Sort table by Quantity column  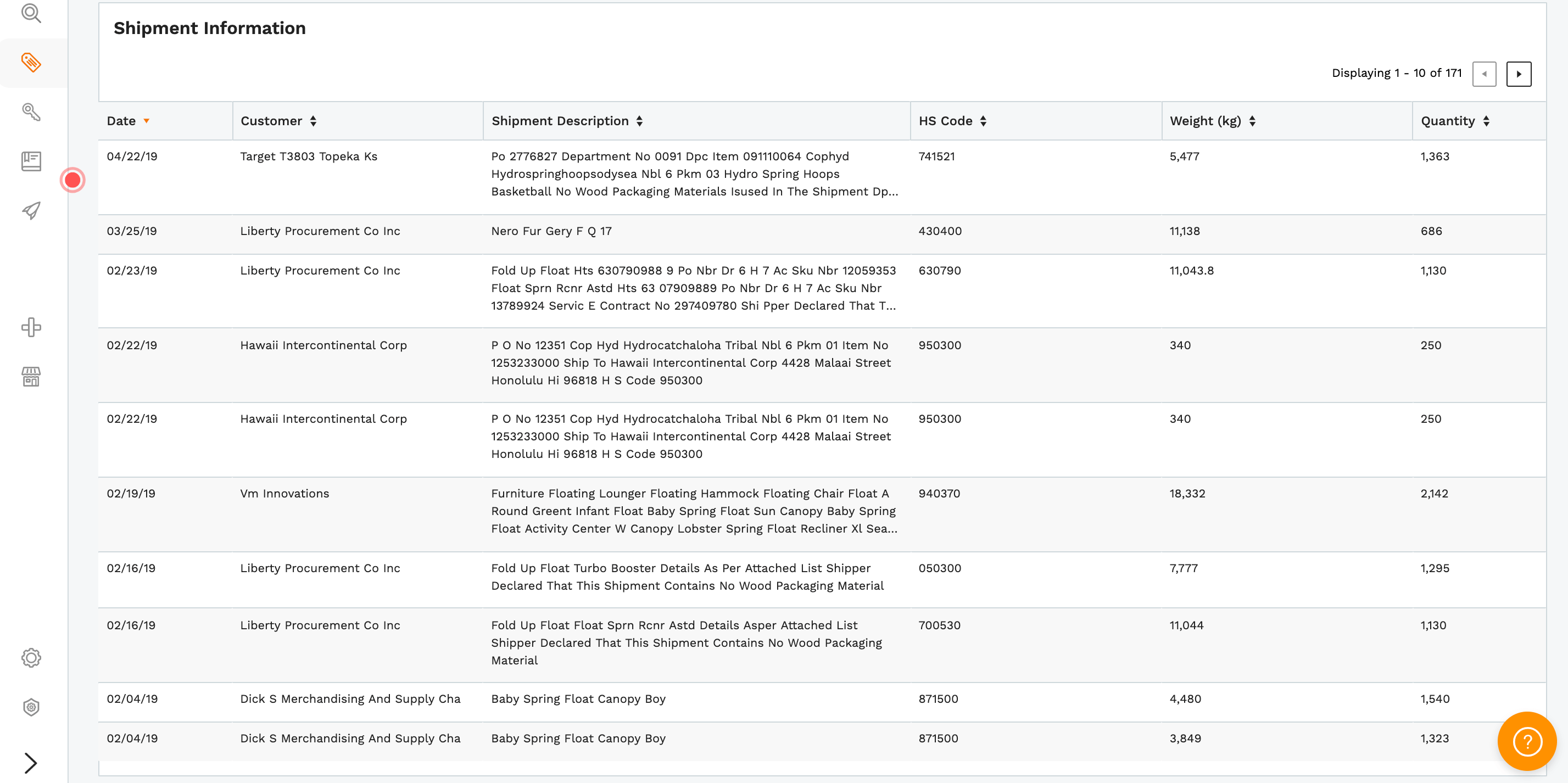(1455, 121)
